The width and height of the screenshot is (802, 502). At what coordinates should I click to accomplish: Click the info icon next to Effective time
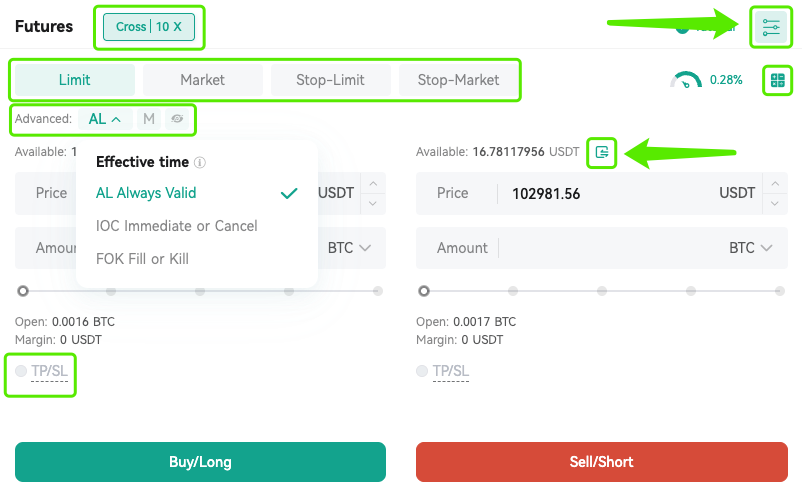200,162
